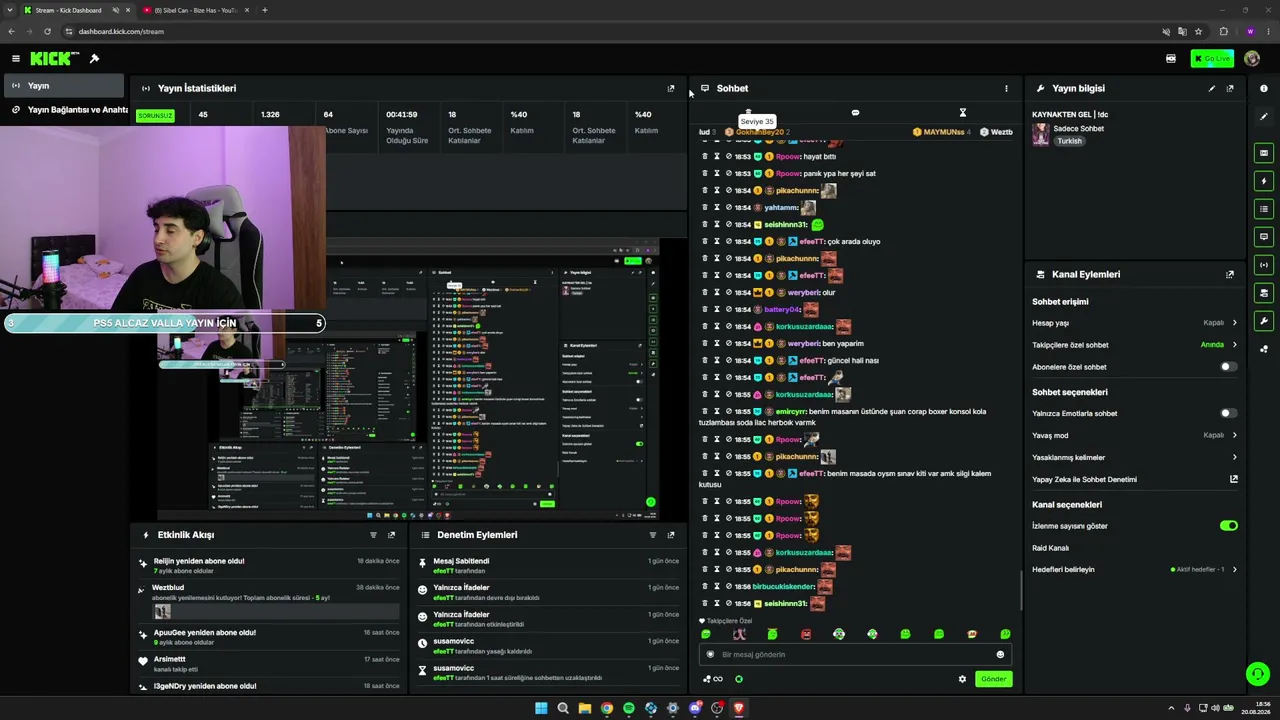The image size is (1280, 720).
Task: Open Windows taskbar search
Action: tap(563, 708)
